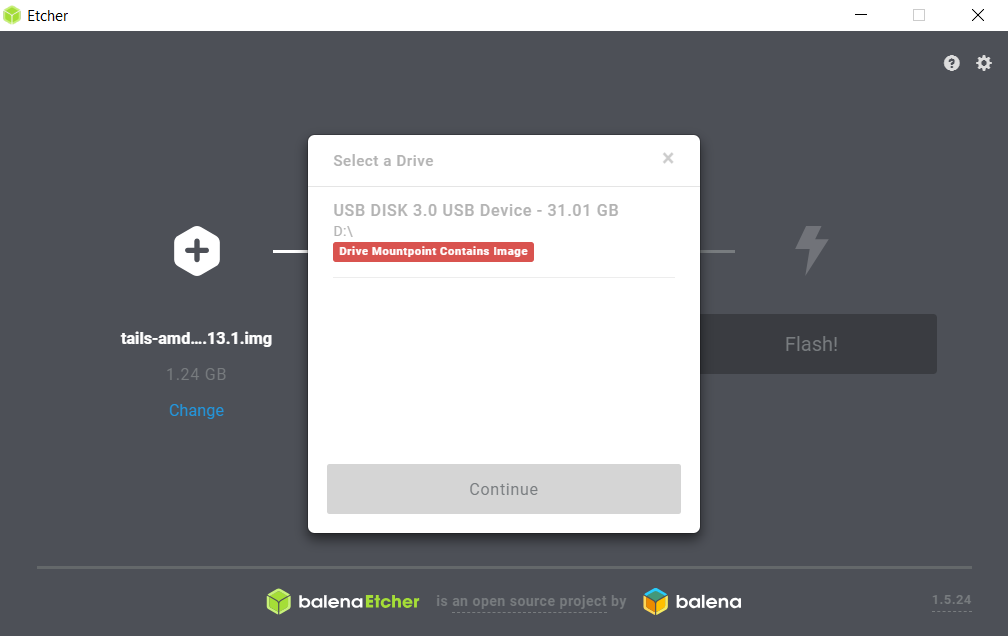Click the D:\ drive path label
Image resolution: width=1008 pixels, height=636 pixels.
[343, 231]
